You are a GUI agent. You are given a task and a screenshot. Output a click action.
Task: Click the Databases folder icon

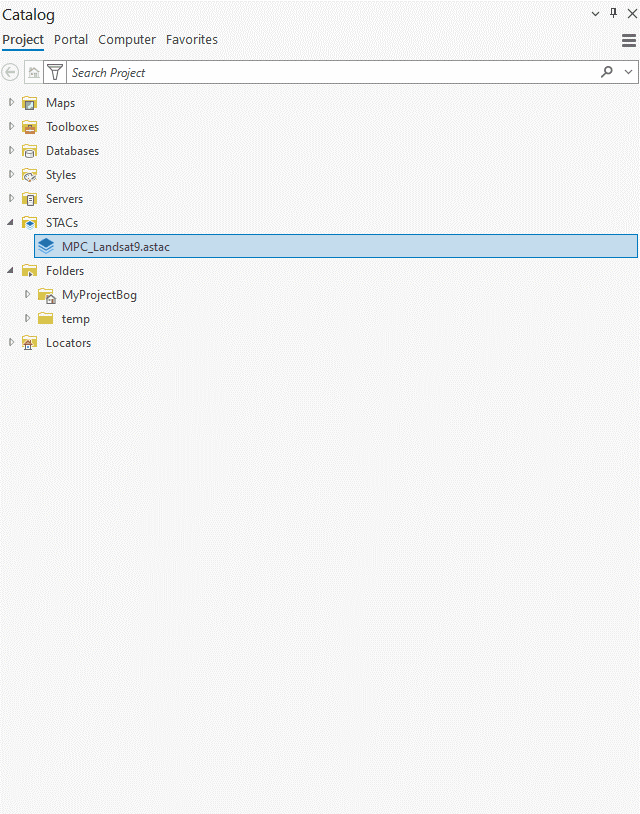30,151
